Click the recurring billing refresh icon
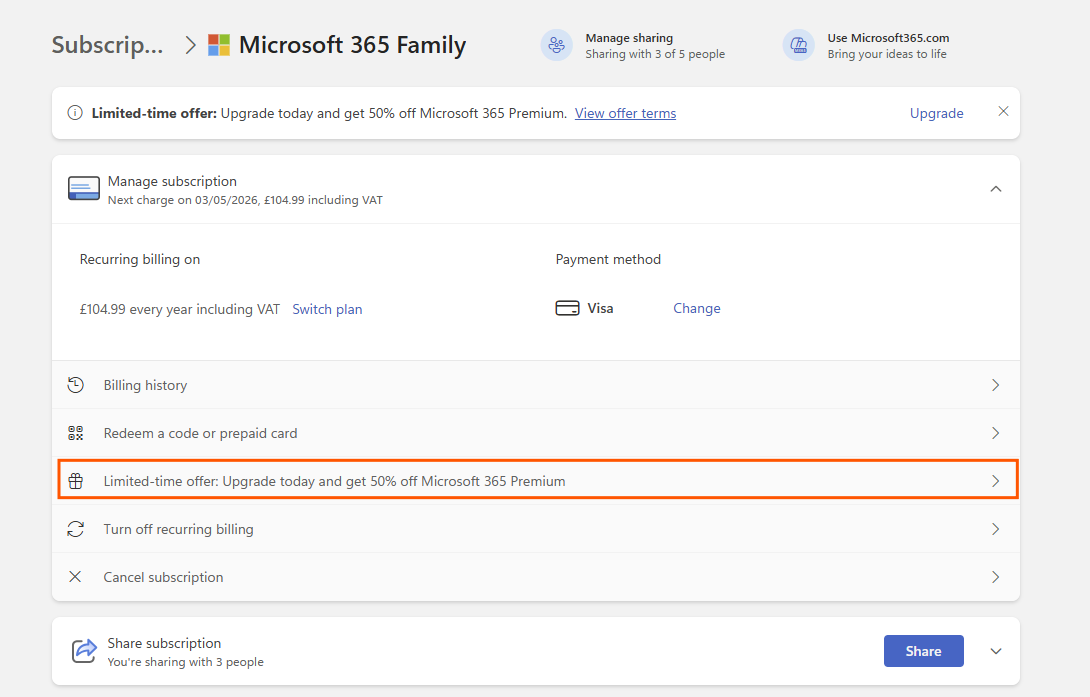The image size is (1090, 697). click(x=76, y=529)
